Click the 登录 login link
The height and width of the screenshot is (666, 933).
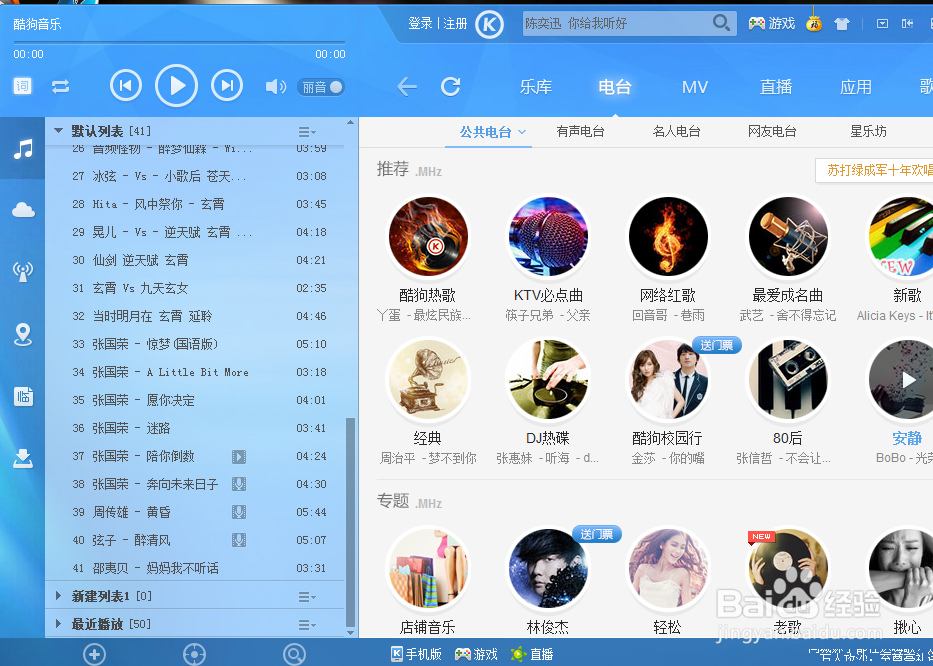coord(420,23)
